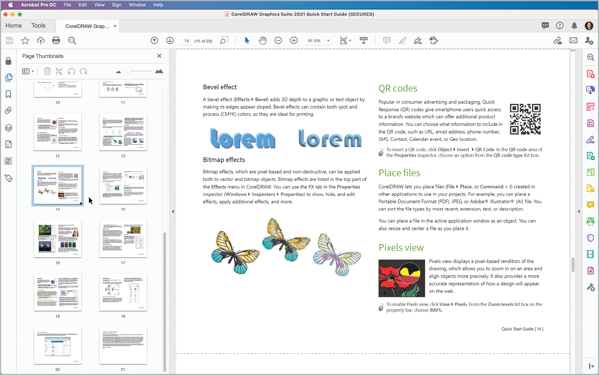Open the Sign document tool
This screenshot has height=375, width=599.
[x=418, y=40]
